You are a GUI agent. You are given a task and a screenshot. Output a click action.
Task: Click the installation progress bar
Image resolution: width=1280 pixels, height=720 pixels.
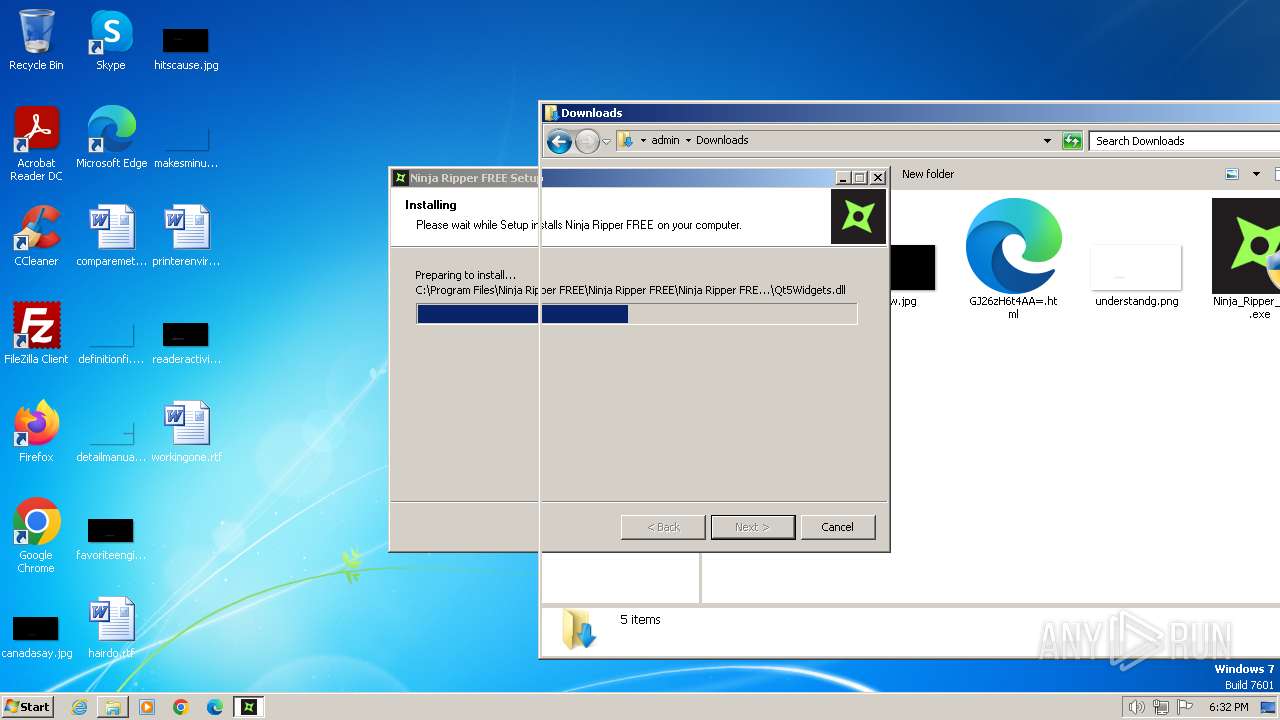pos(637,314)
